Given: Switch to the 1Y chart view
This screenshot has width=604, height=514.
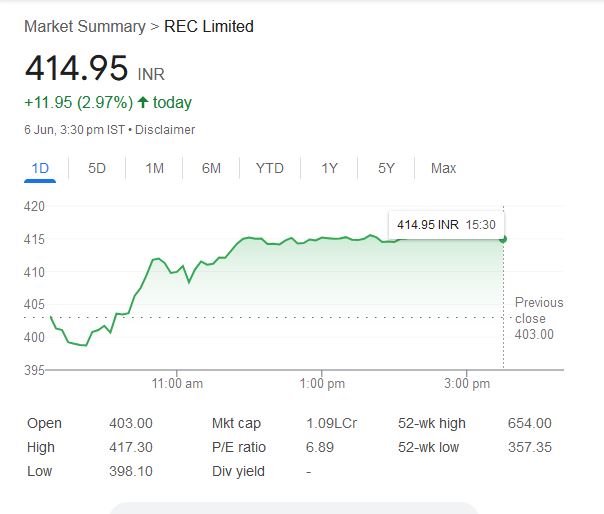Looking at the screenshot, I should (329, 168).
